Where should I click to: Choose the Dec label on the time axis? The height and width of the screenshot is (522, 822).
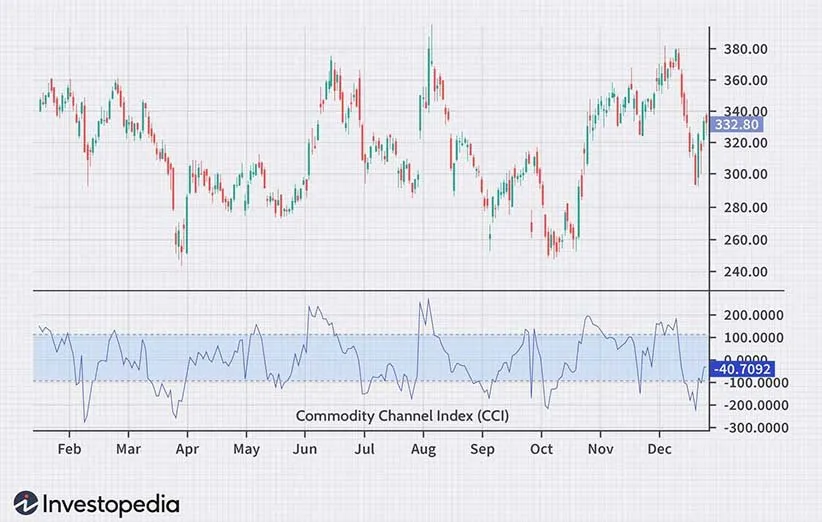(659, 450)
